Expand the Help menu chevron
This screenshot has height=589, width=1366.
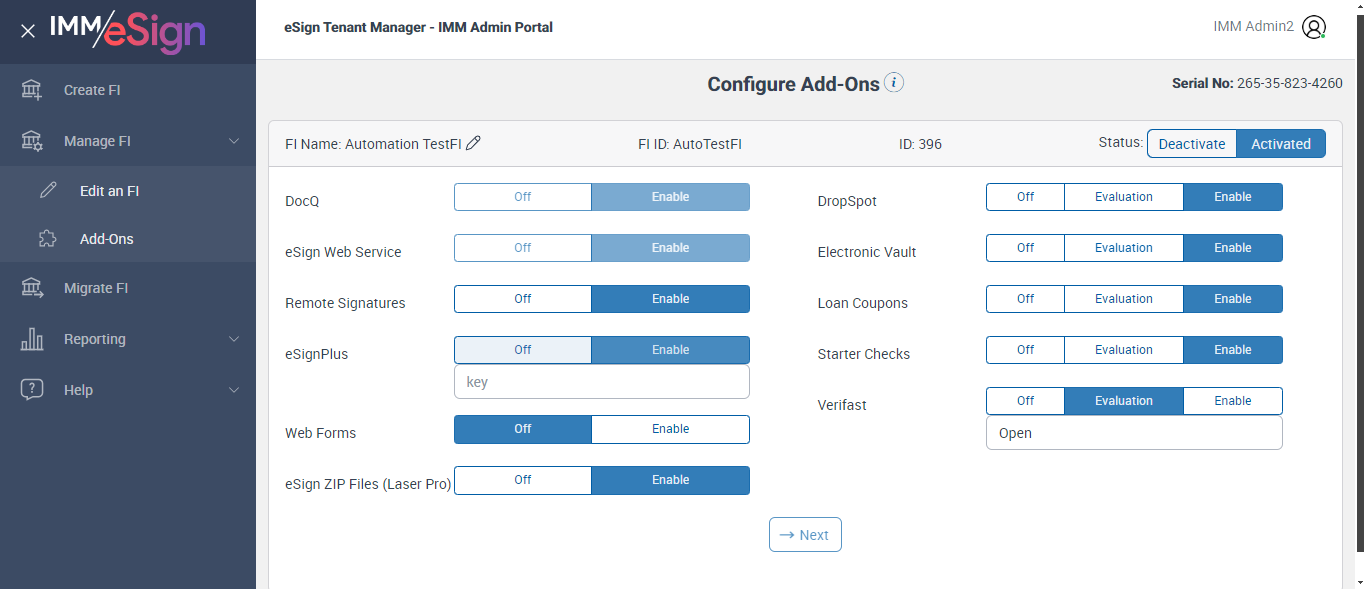pyautogui.click(x=234, y=390)
